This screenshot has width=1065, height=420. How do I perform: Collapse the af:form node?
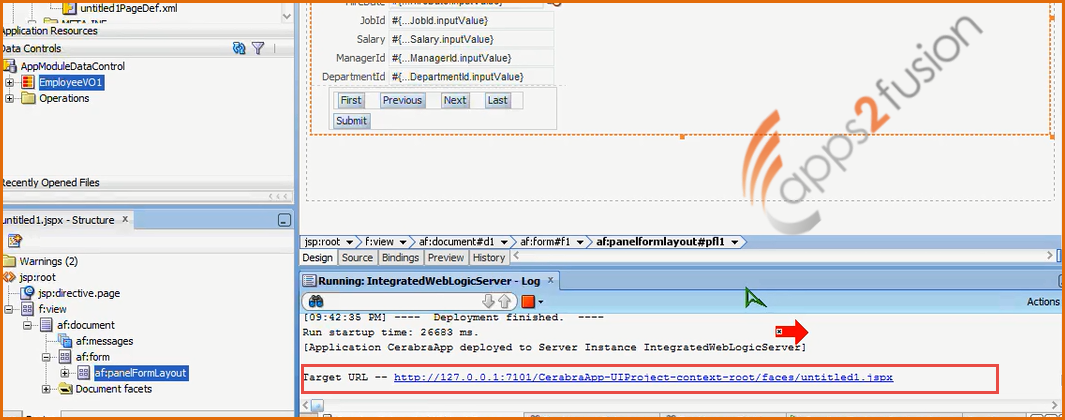(46, 357)
